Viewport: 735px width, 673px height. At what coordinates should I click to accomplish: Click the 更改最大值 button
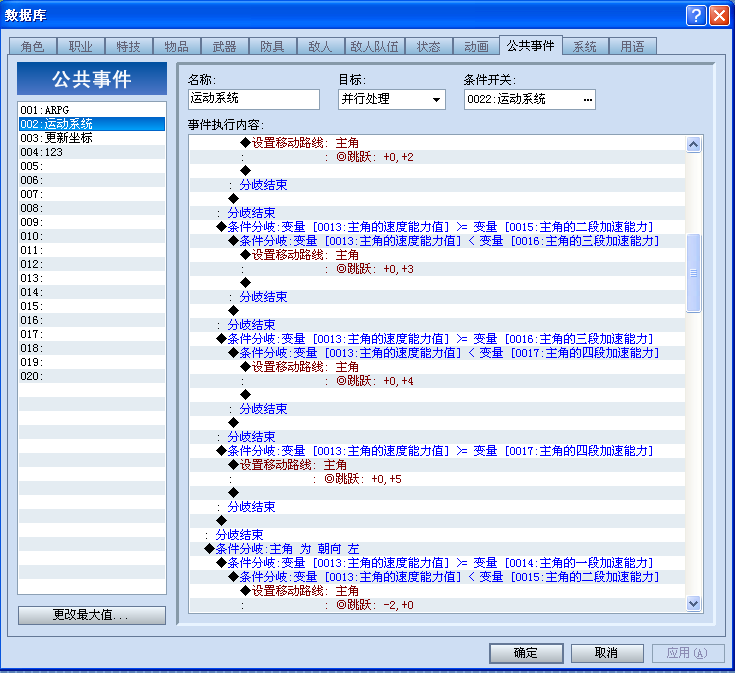tap(92, 615)
